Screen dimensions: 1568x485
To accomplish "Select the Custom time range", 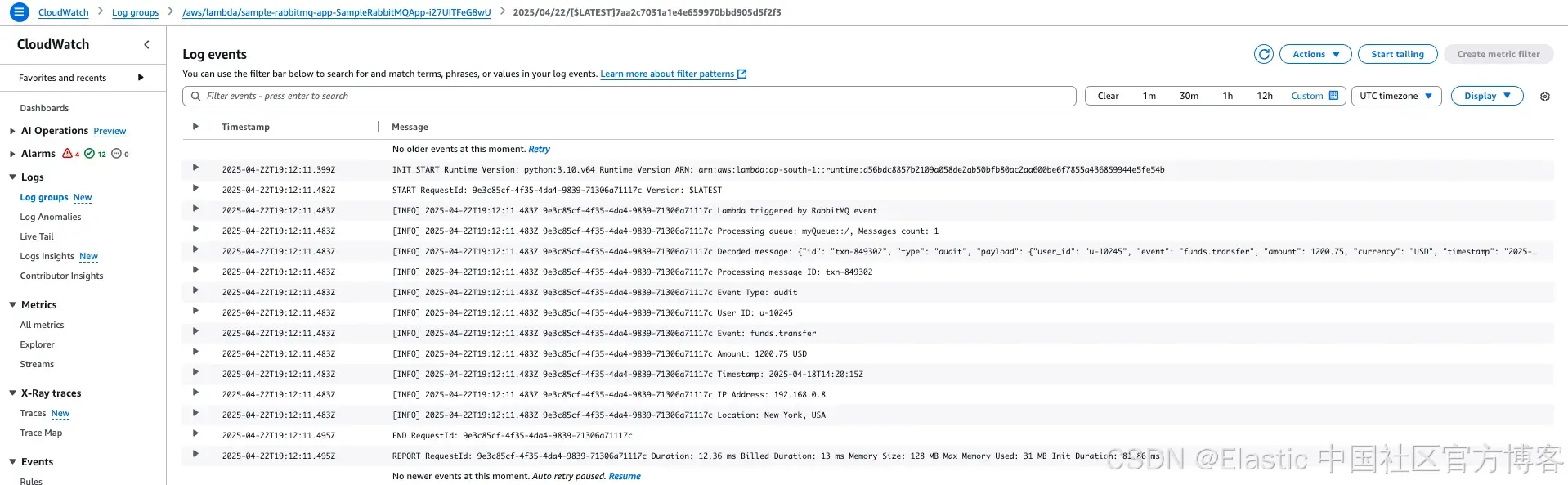I will coord(1307,96).
